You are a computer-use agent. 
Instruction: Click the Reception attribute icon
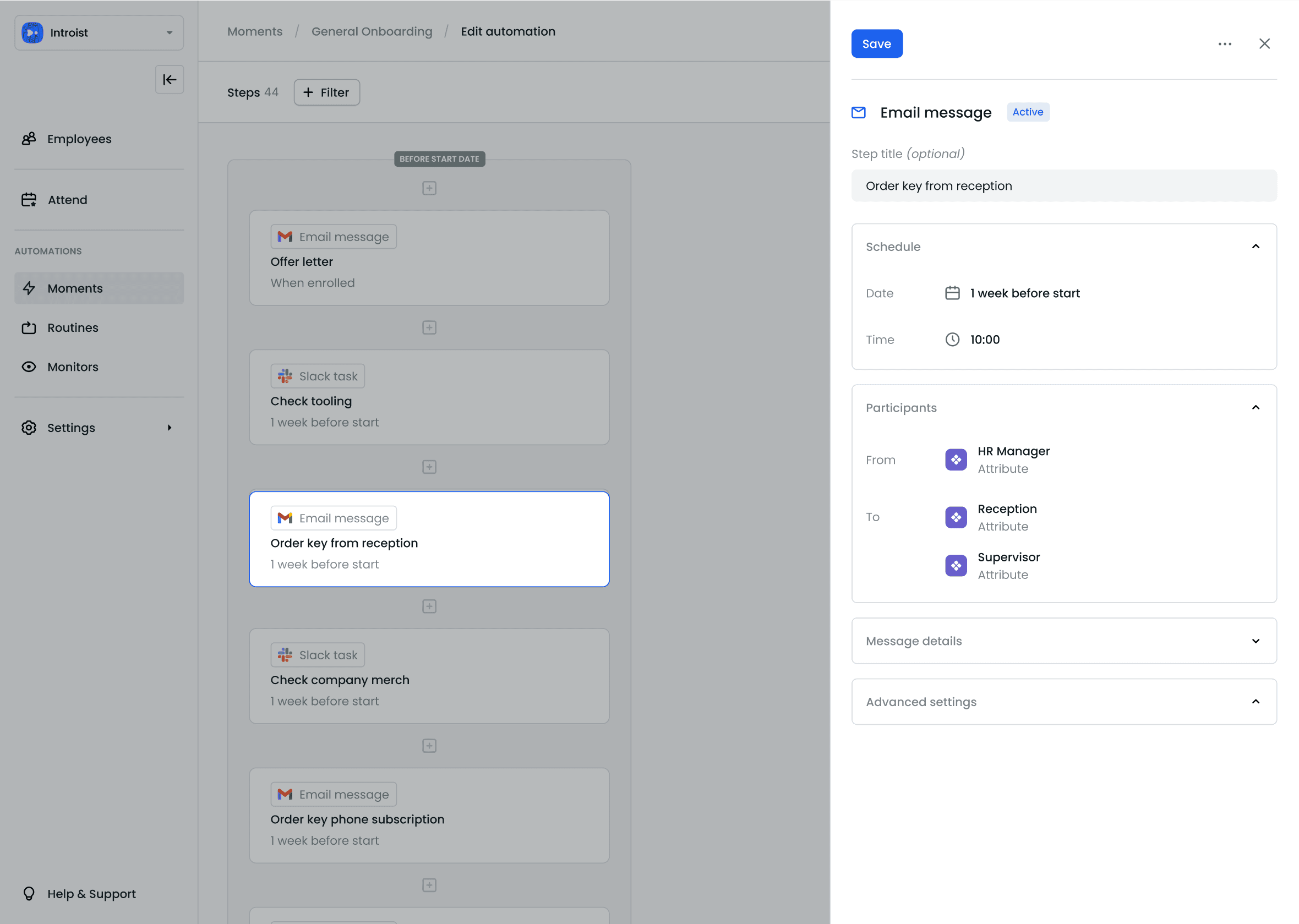[x=956, y=517]
